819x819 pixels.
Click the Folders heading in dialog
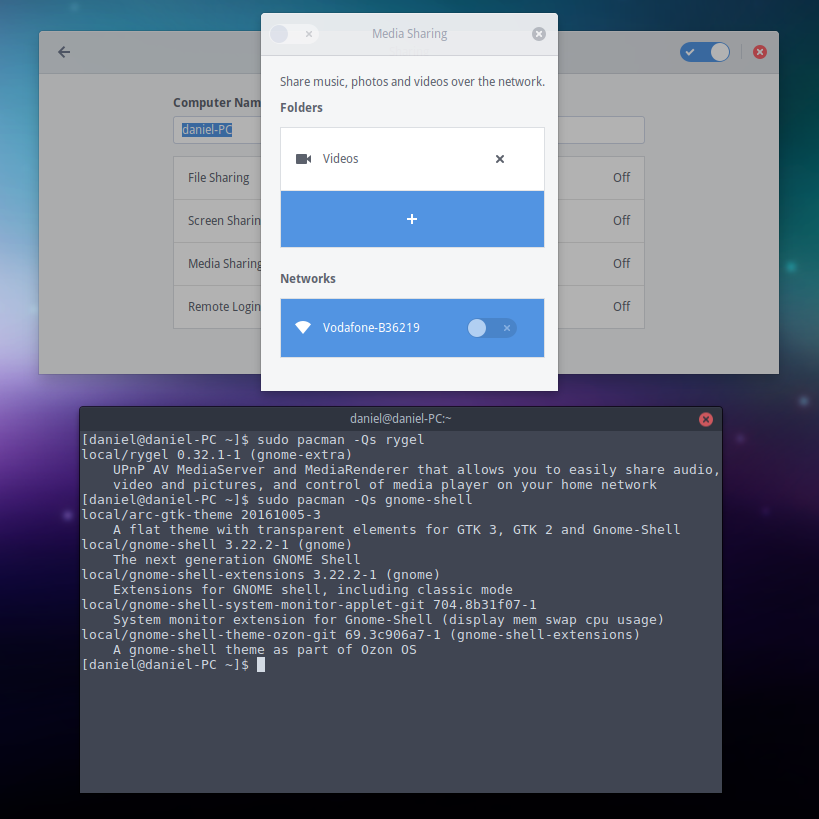[301, 108]
